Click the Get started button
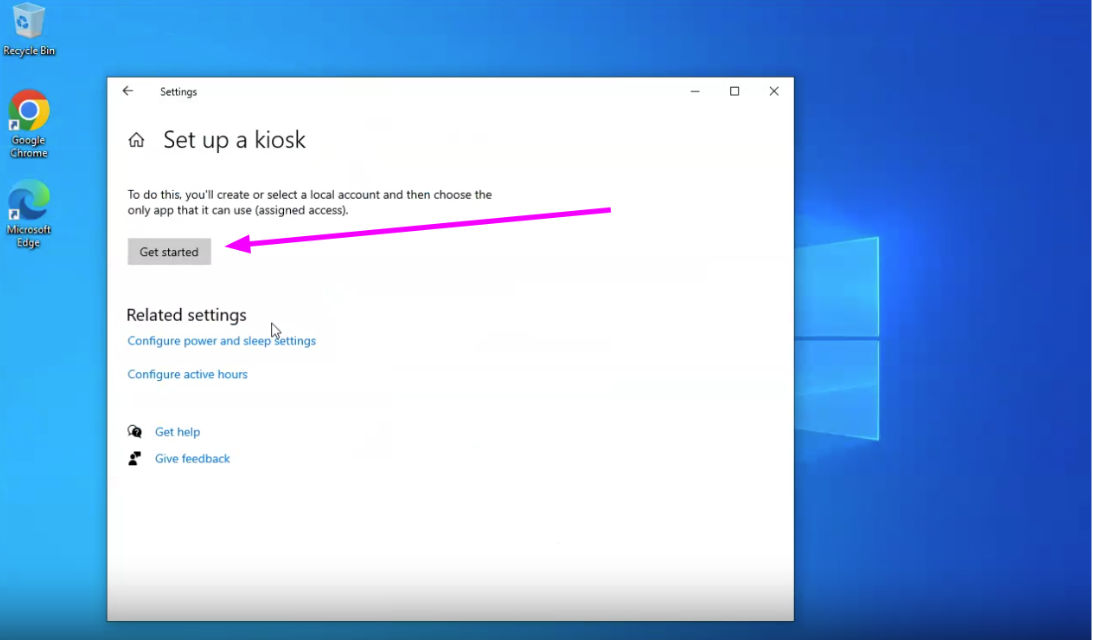The height and width of the screenshot is (640, 1093). 169,252
